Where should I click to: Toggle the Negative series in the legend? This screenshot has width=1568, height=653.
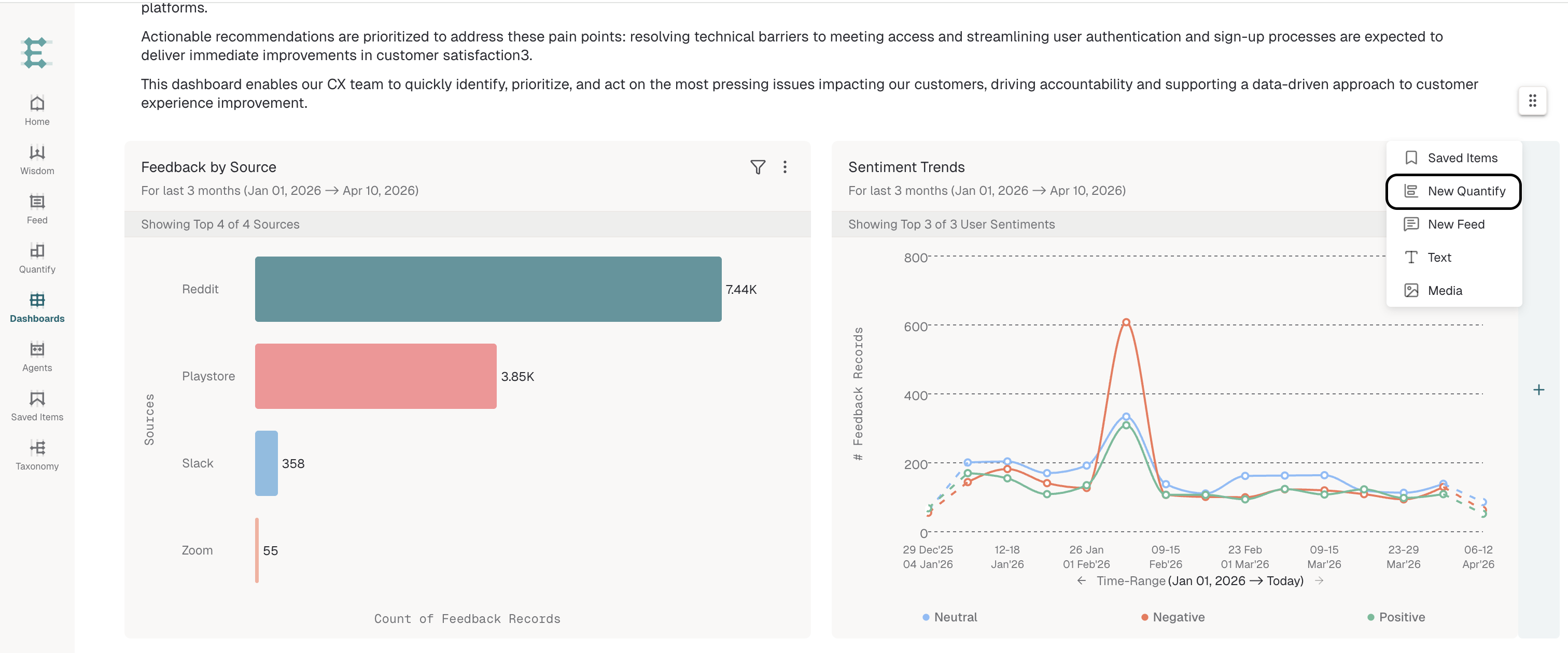coord(1173,617)
